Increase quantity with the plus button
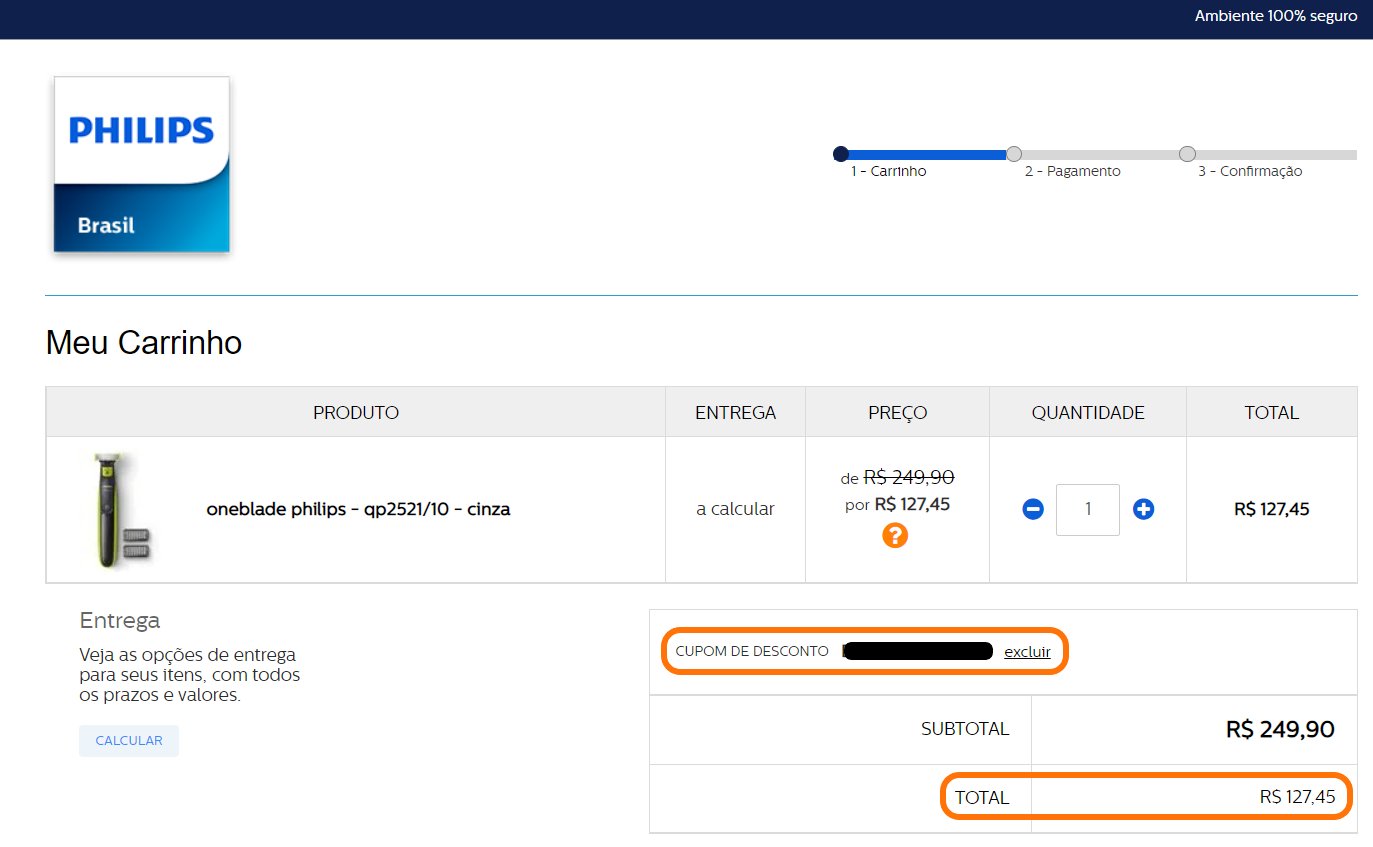This screenshot has width=1373, height=847. coord(1143,509)
